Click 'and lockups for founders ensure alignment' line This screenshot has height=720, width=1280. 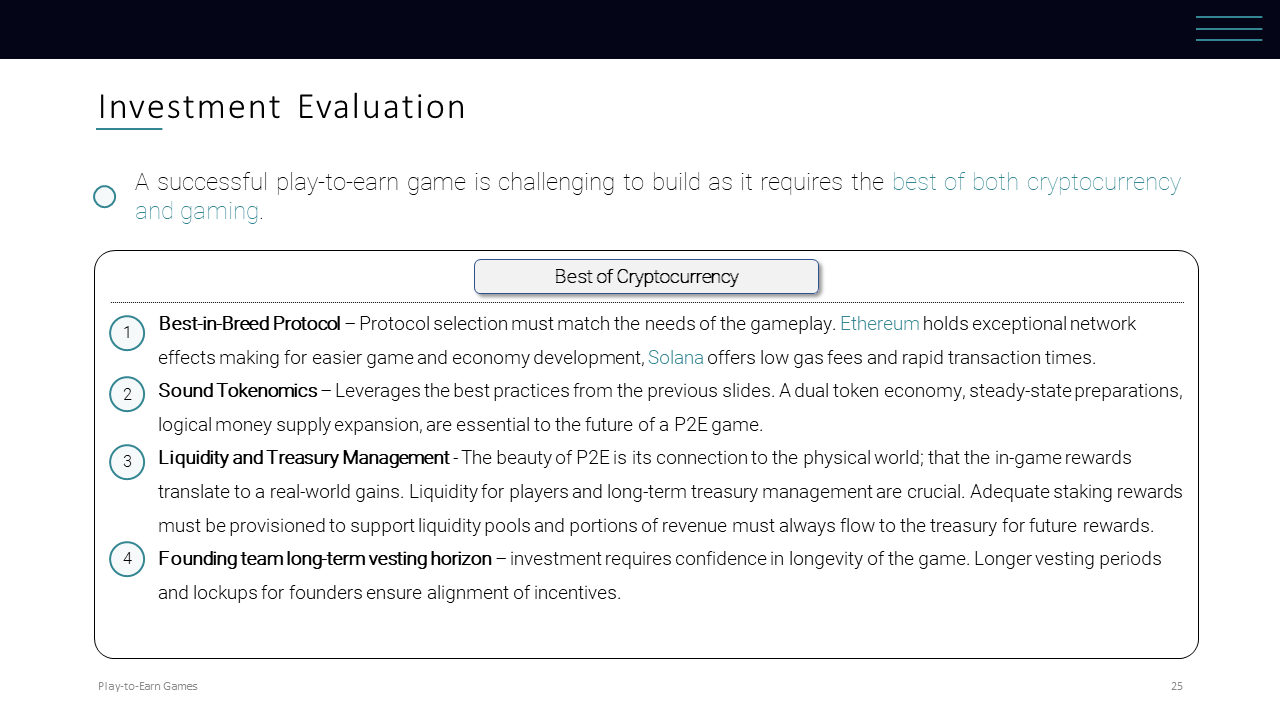pos(389,593)
